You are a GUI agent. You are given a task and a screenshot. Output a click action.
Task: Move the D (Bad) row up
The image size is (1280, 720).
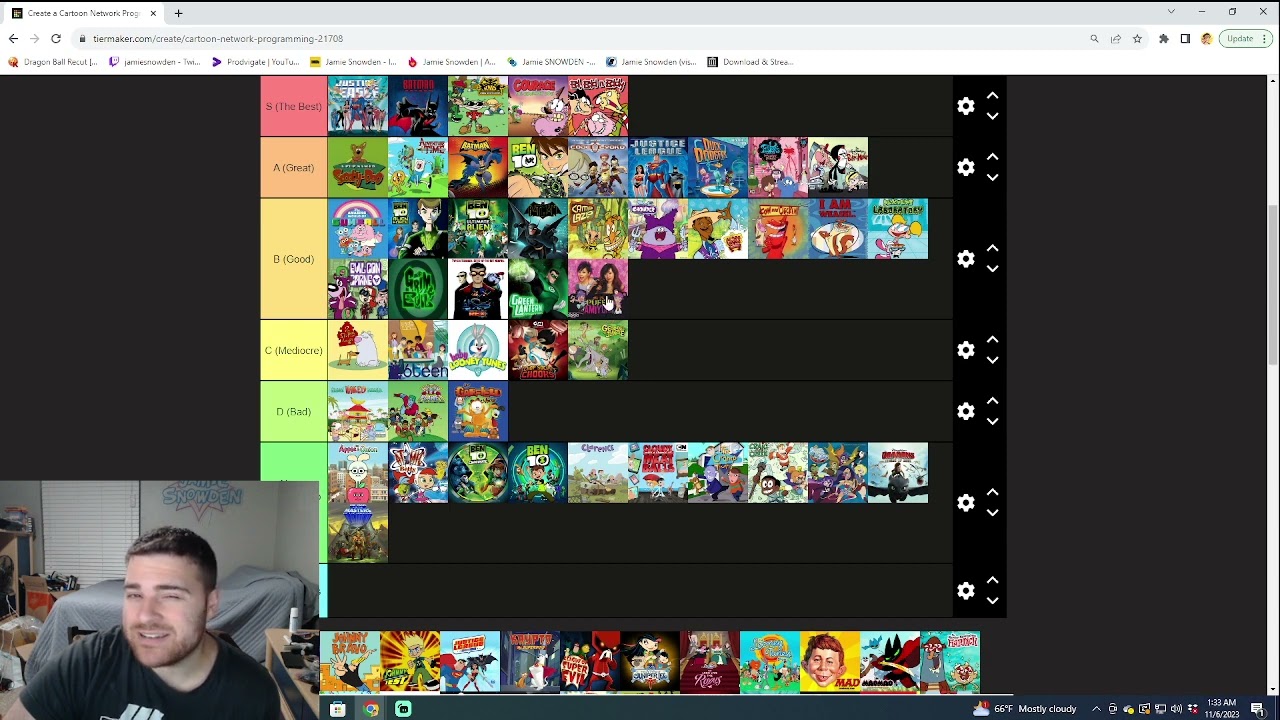pos(992,401)
